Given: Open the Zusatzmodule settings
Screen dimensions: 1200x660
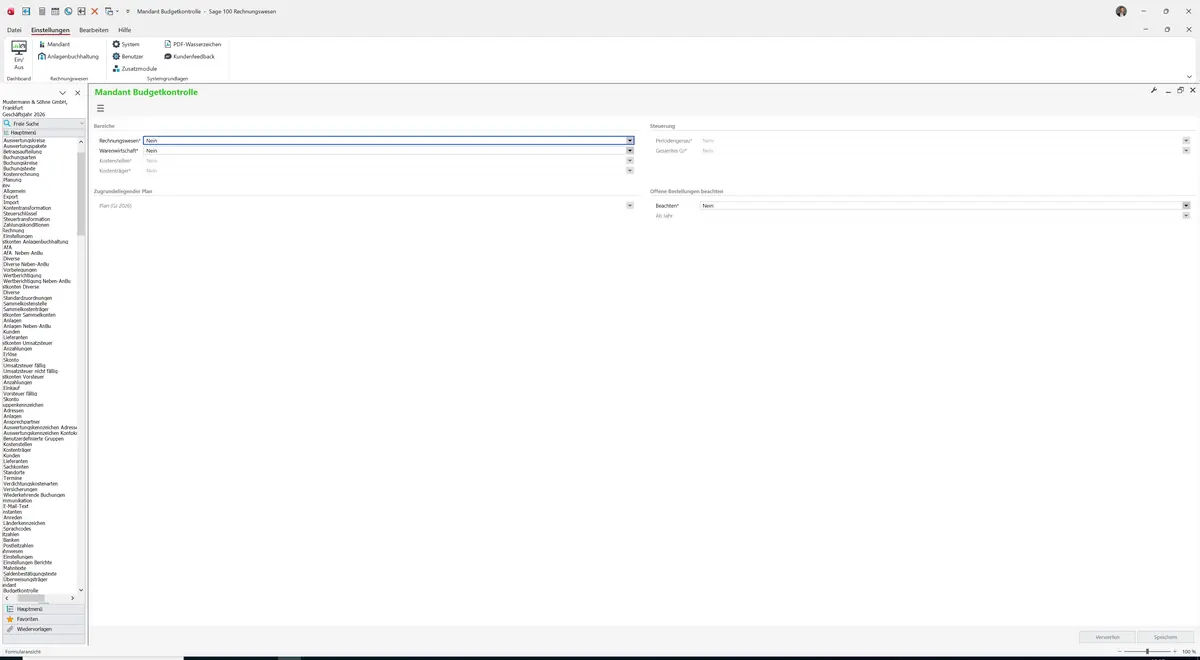Looking at the screenshot, I should (135, 68).
